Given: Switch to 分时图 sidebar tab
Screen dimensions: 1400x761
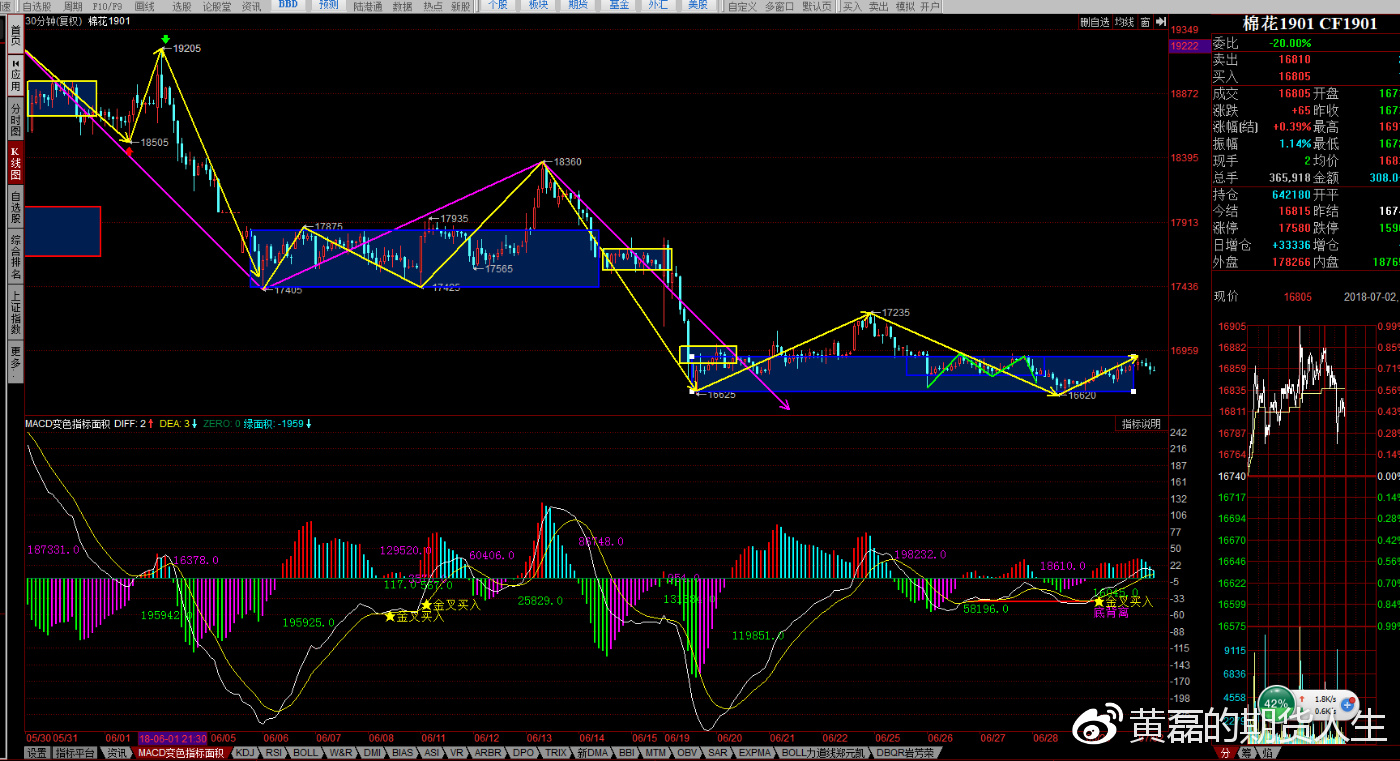Looking at the screenshot, I should coord(15,119).
